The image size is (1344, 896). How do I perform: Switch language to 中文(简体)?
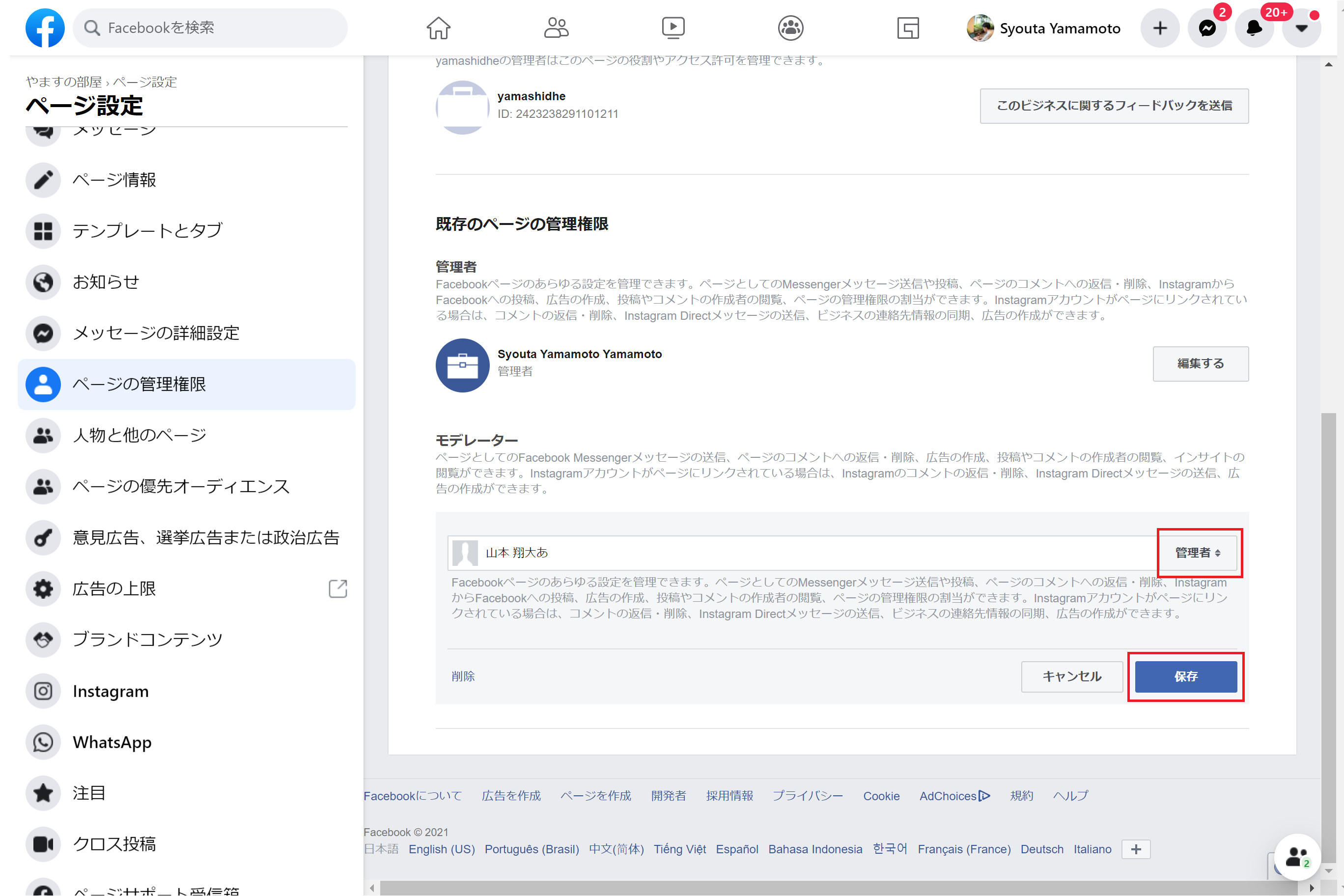616,850
